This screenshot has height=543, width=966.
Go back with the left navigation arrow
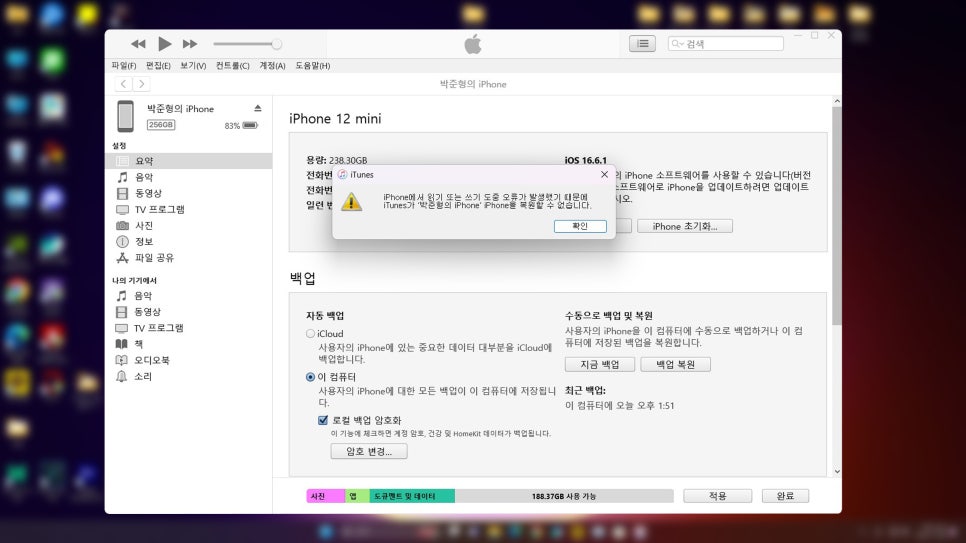124,84
